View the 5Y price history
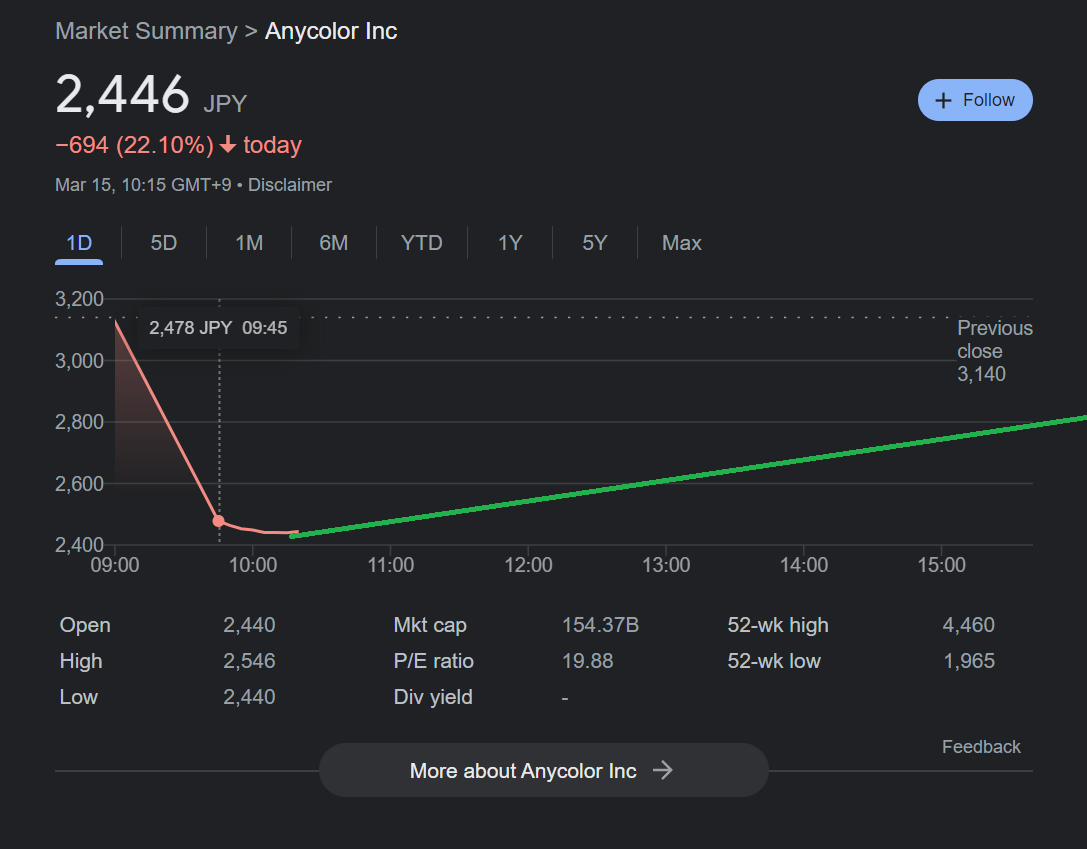Viewport: 1087px width, 849px height. click(594, 243)
